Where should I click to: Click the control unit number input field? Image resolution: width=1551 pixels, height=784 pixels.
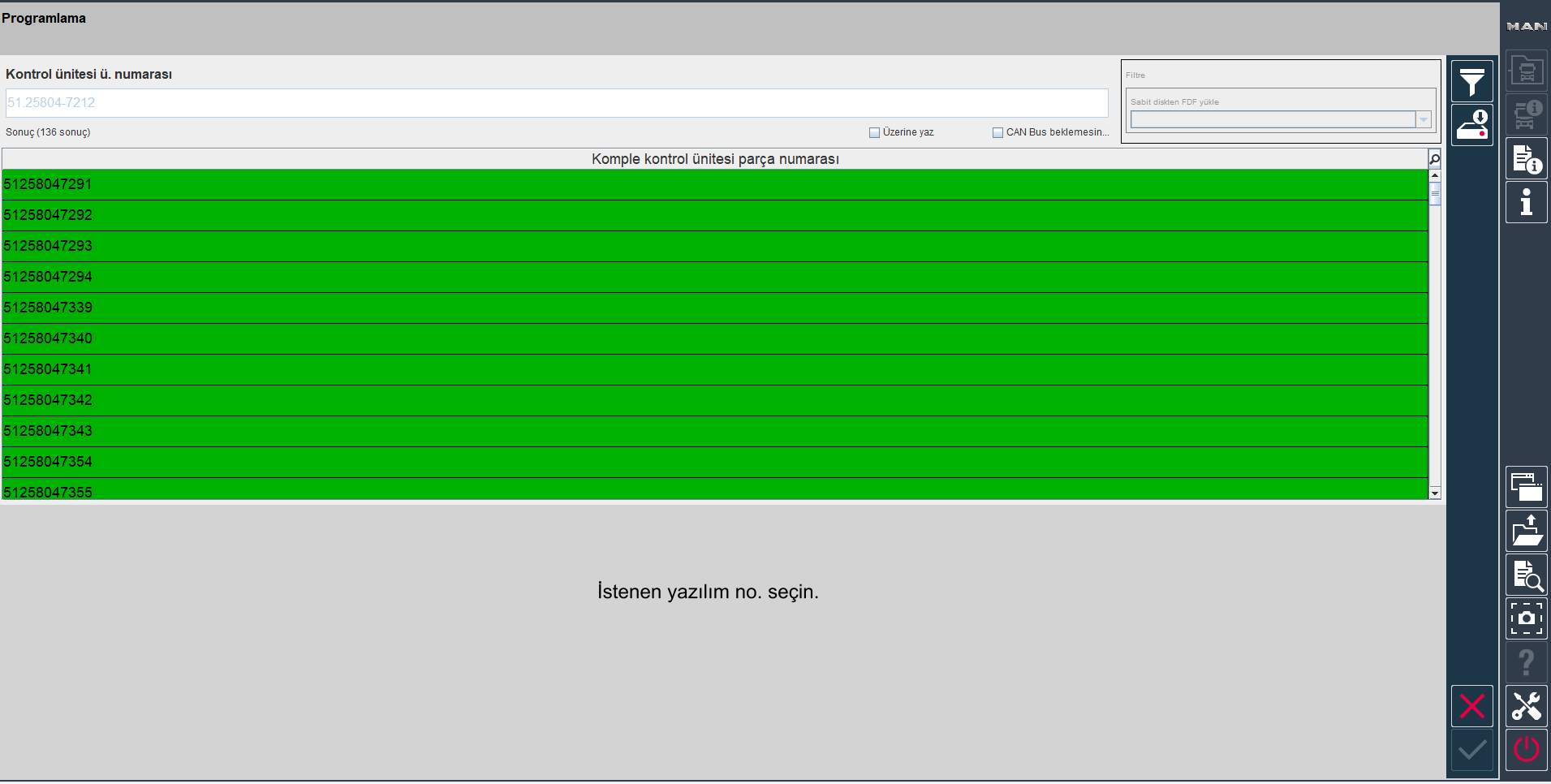click(556, 103)
